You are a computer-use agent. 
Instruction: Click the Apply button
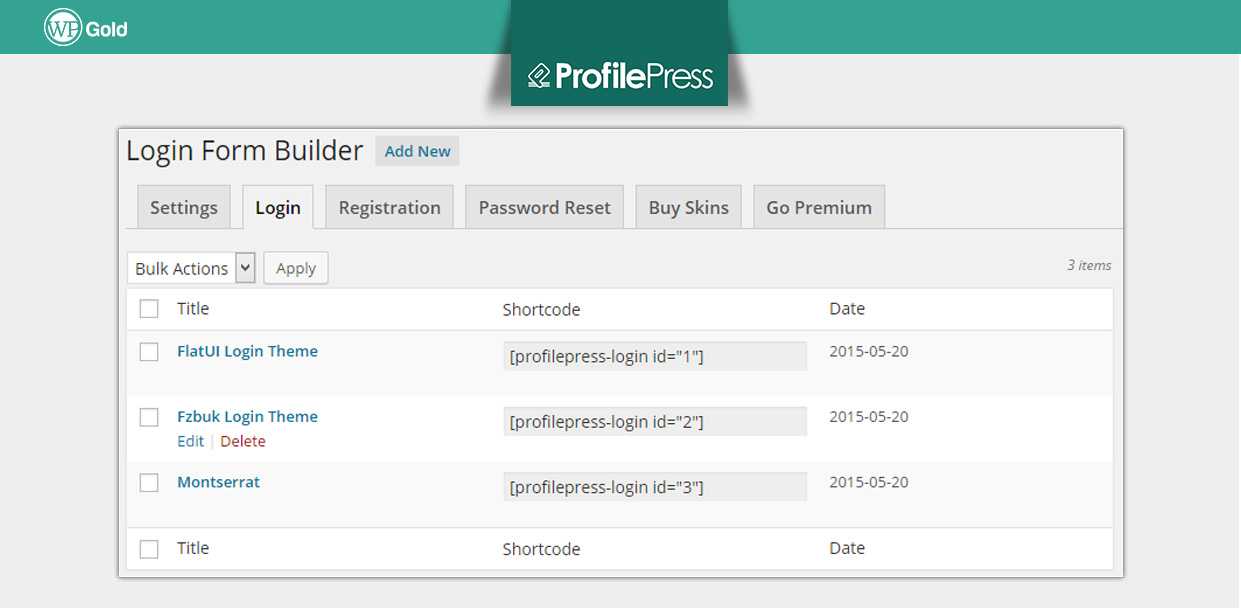click(x=296, y=268)
